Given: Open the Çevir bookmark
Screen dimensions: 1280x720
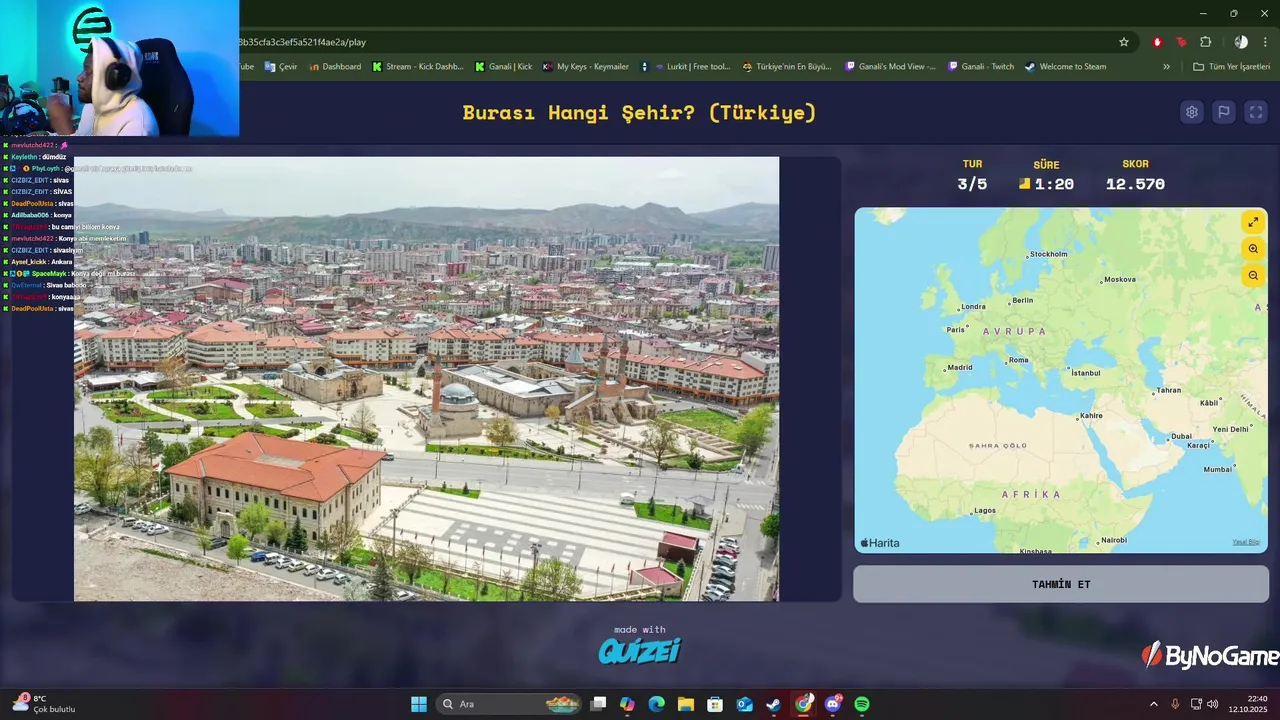Looking at the screenshot, I should (281, 67).
